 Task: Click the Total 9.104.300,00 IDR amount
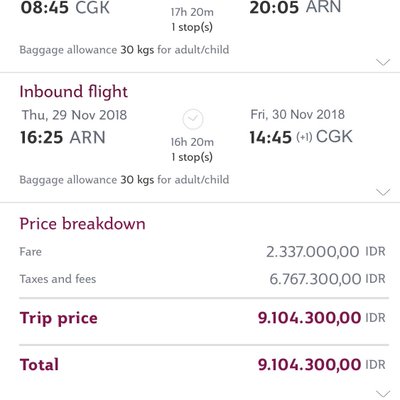tap(322, 364)
